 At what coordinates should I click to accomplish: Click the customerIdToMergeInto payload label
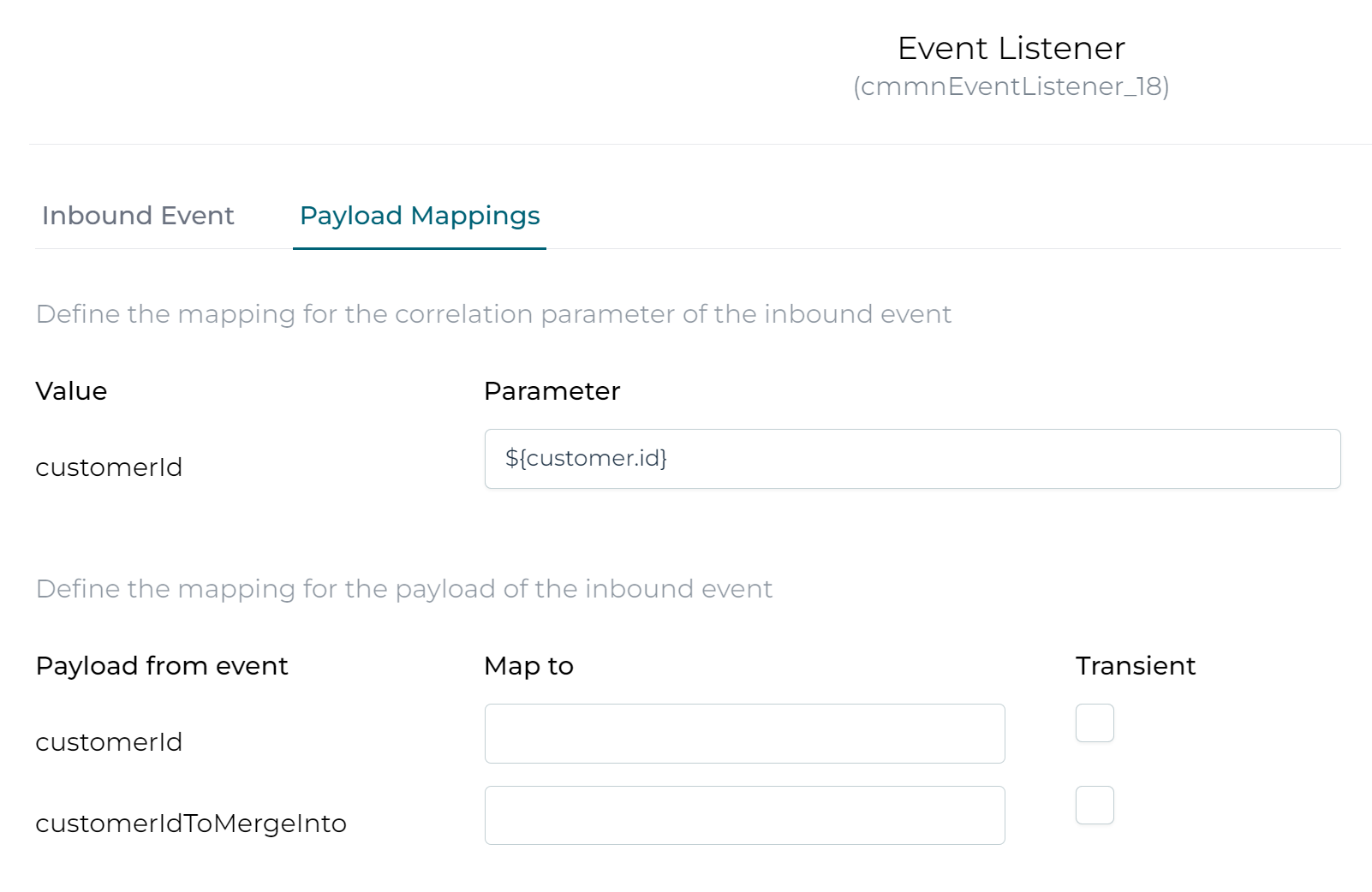click(x=191, y=824)
